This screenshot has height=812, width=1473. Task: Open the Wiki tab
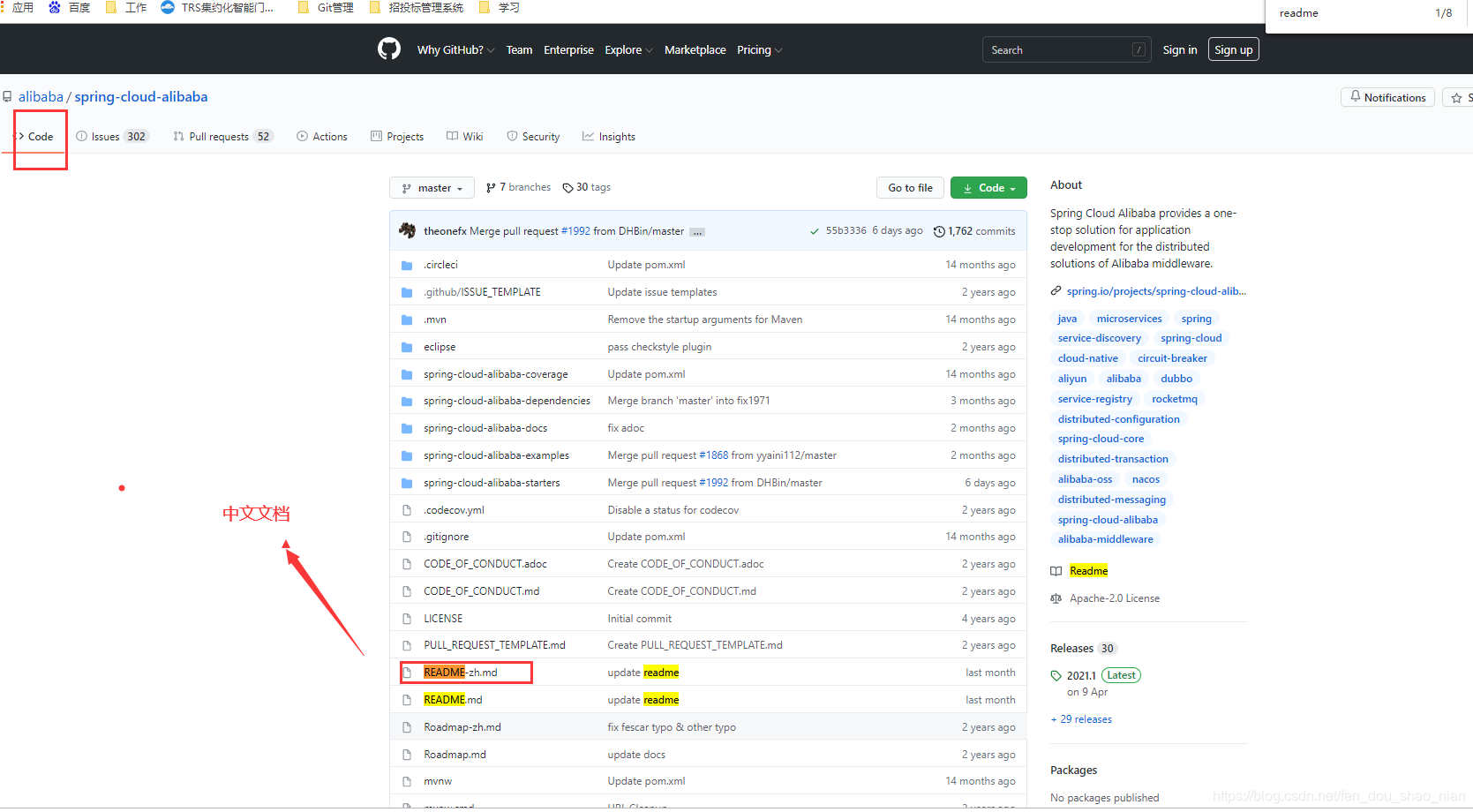[465, 137]
